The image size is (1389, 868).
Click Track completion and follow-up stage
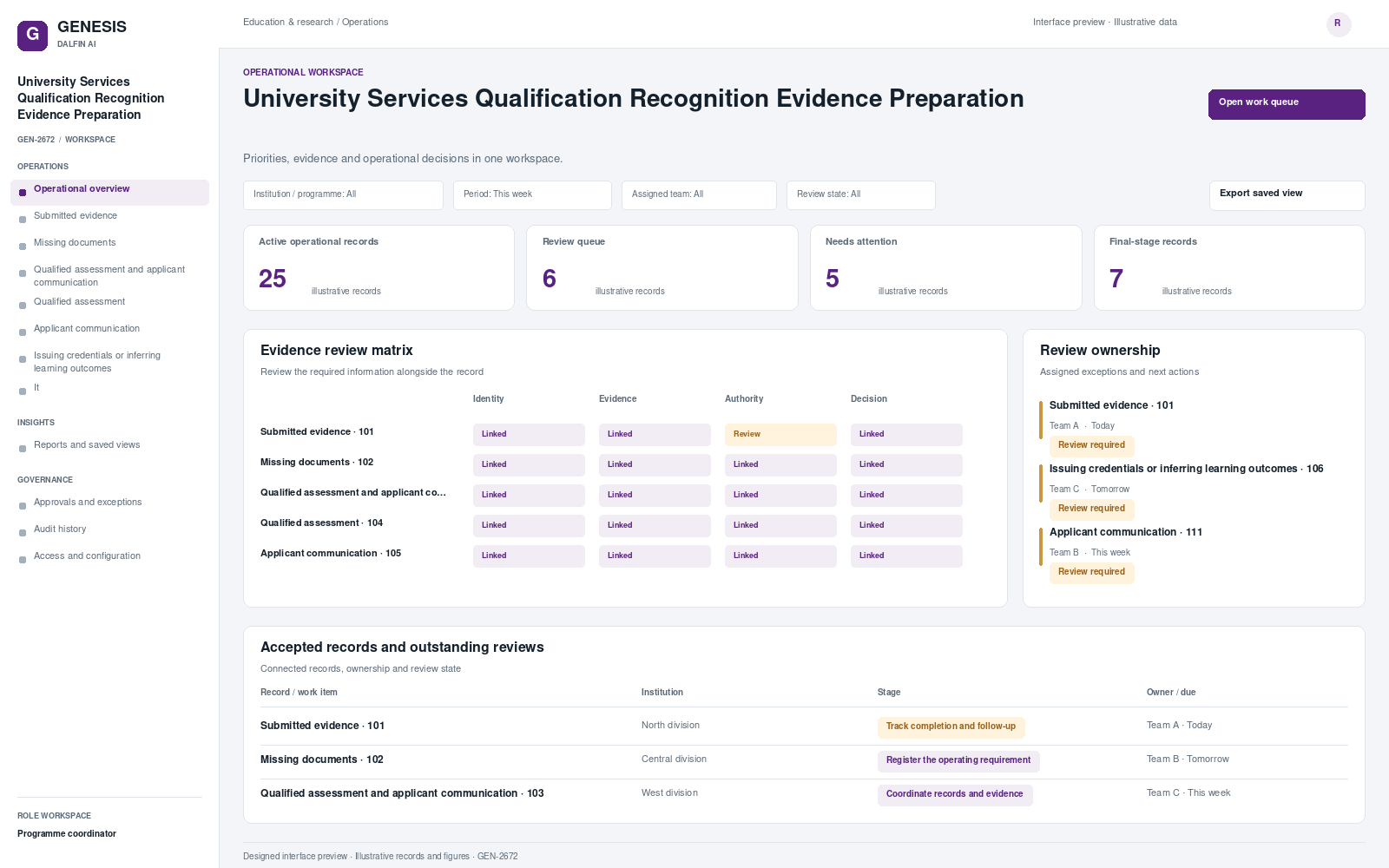(951, 727)
